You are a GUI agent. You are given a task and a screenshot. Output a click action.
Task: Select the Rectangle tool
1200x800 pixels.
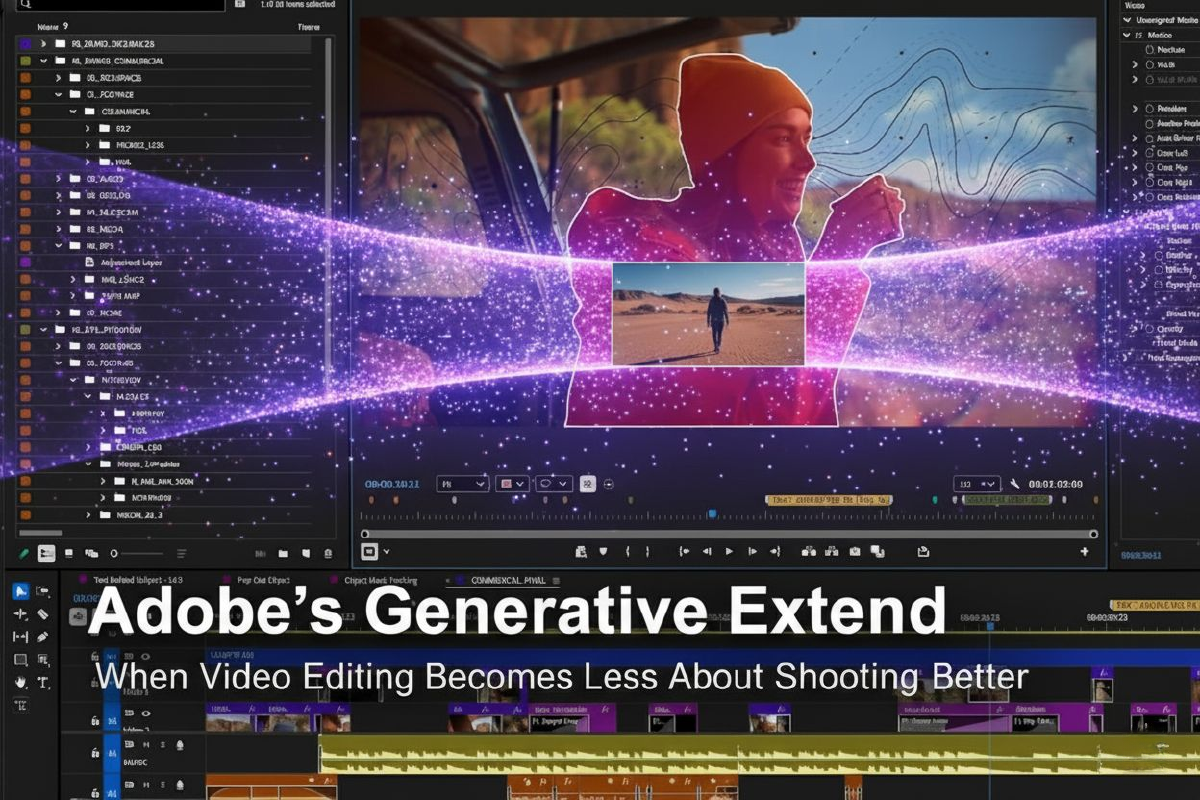click(x=20, y=660)
